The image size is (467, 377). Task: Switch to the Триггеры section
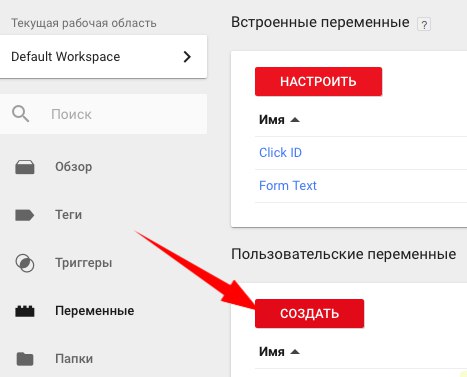pyautogui.click(x=83, y=263)
